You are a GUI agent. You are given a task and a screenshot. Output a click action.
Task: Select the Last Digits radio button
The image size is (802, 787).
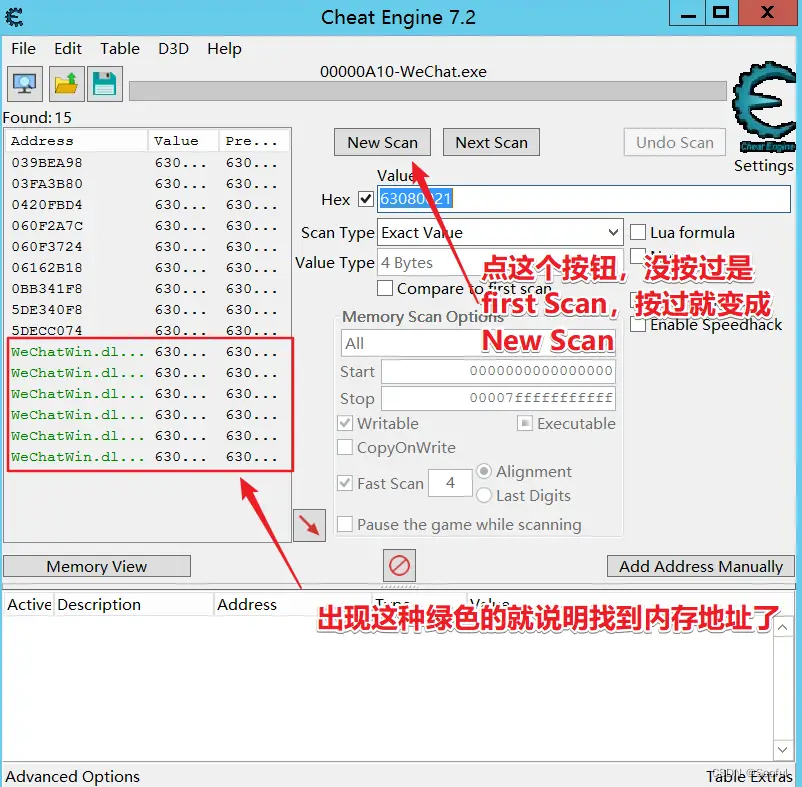[485, 496]
